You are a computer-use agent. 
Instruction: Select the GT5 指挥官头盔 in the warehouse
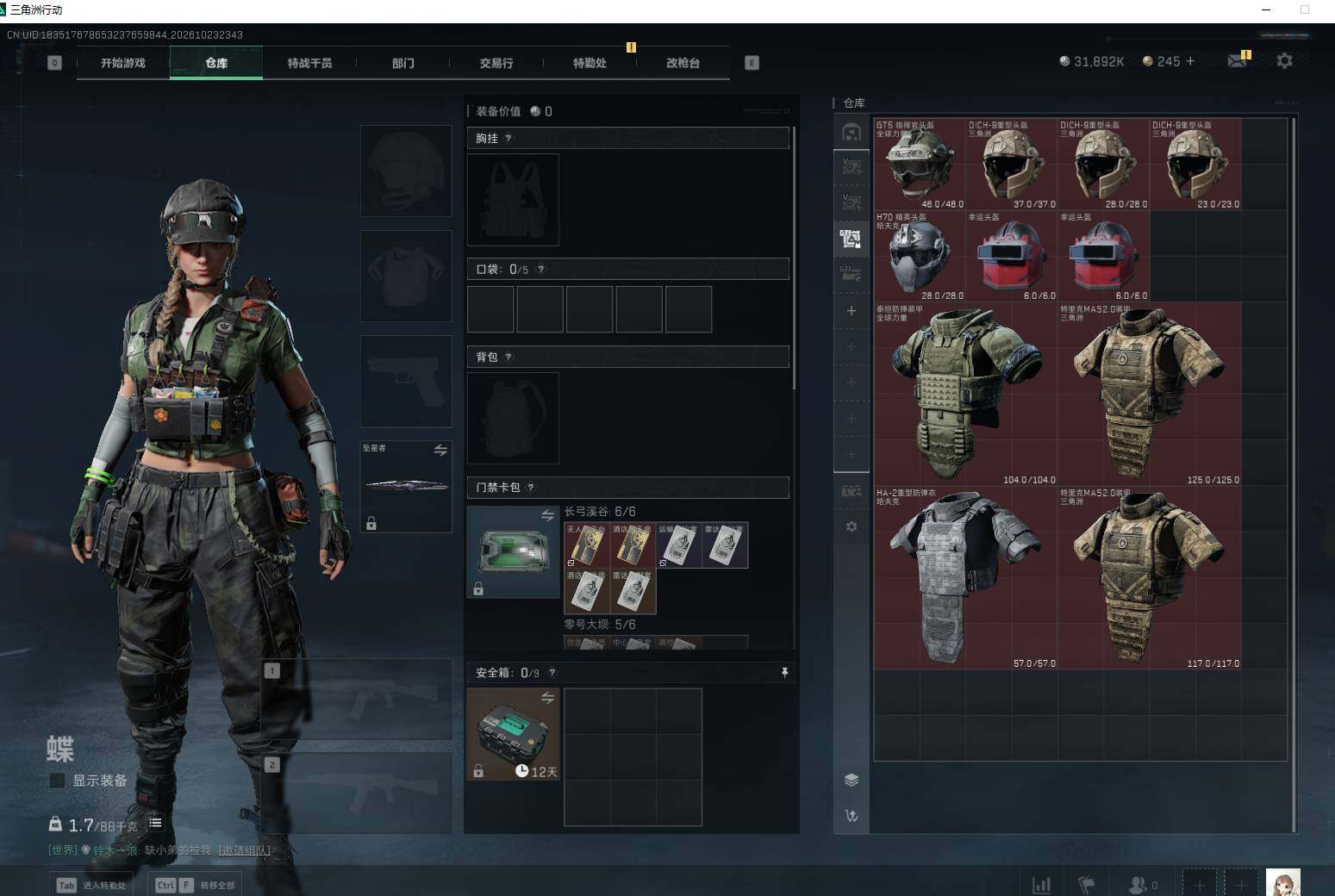pyautogui.click(x=920, y=164)
